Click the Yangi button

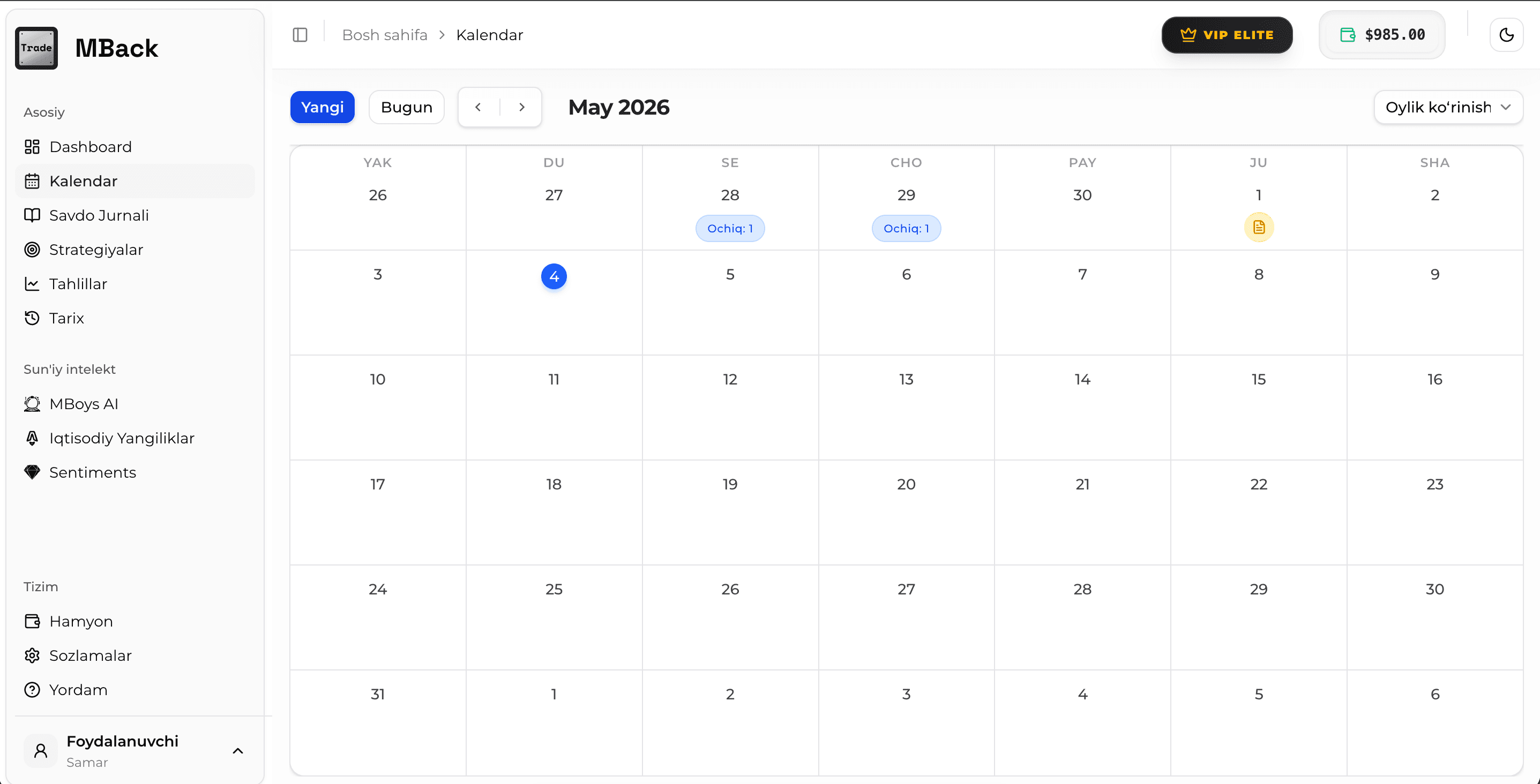322,107
